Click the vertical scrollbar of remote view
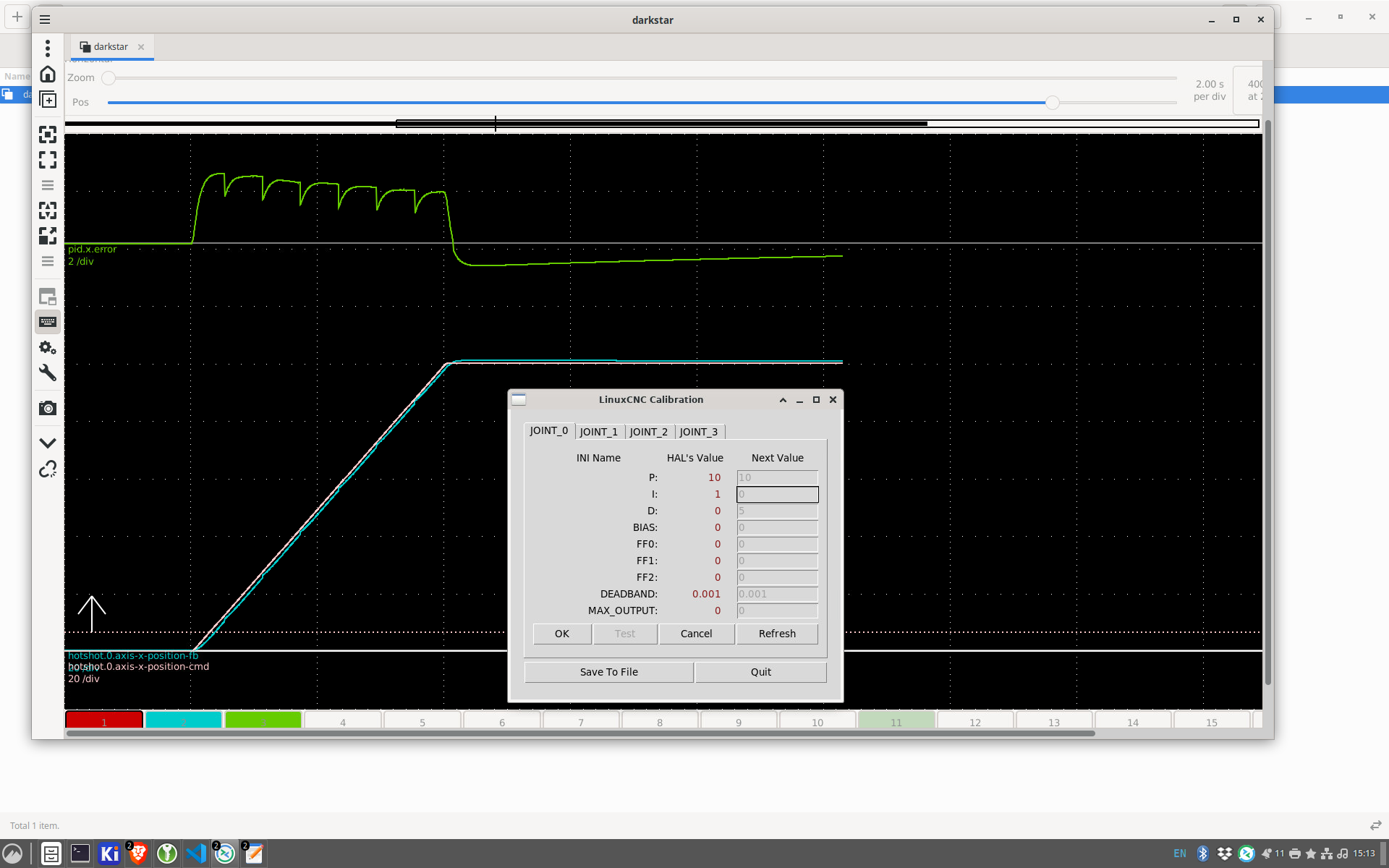 coord(1267,403)
